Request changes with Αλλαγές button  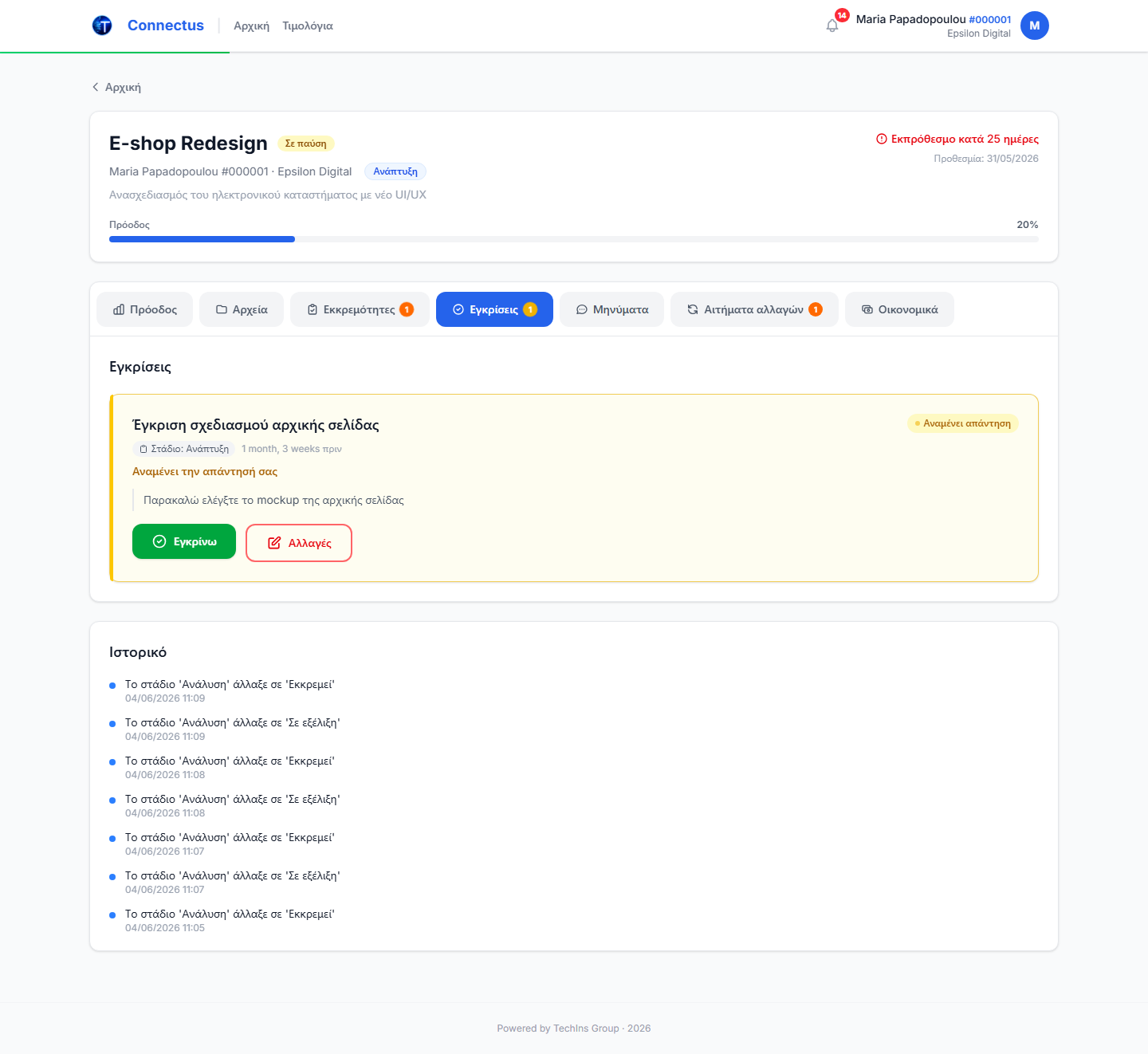tap(299, 543)
